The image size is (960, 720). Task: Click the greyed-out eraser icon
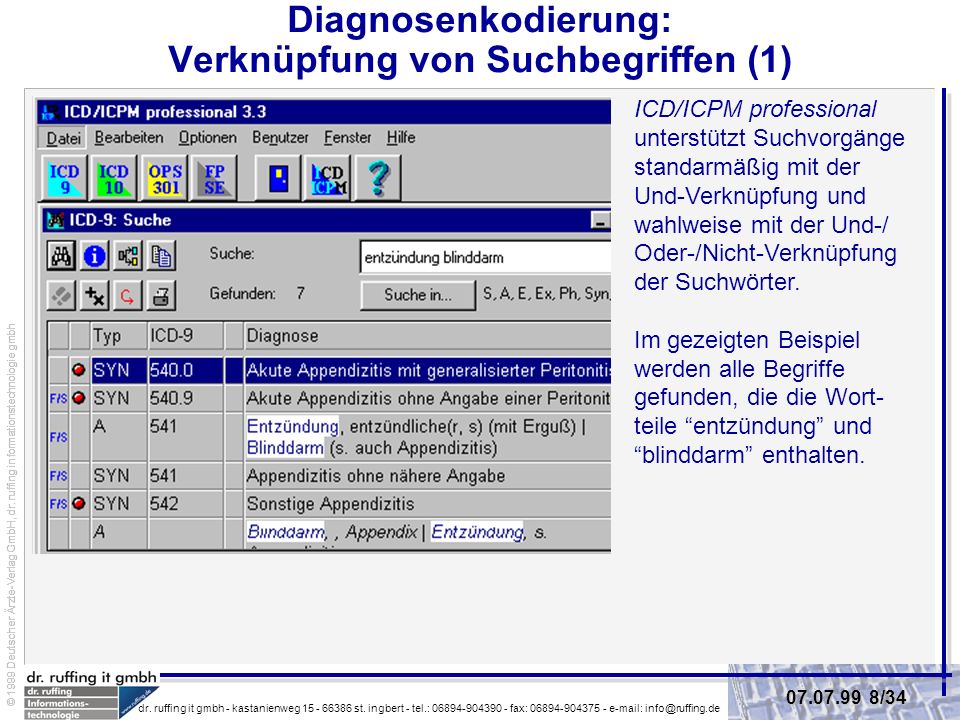pos(61,296)
